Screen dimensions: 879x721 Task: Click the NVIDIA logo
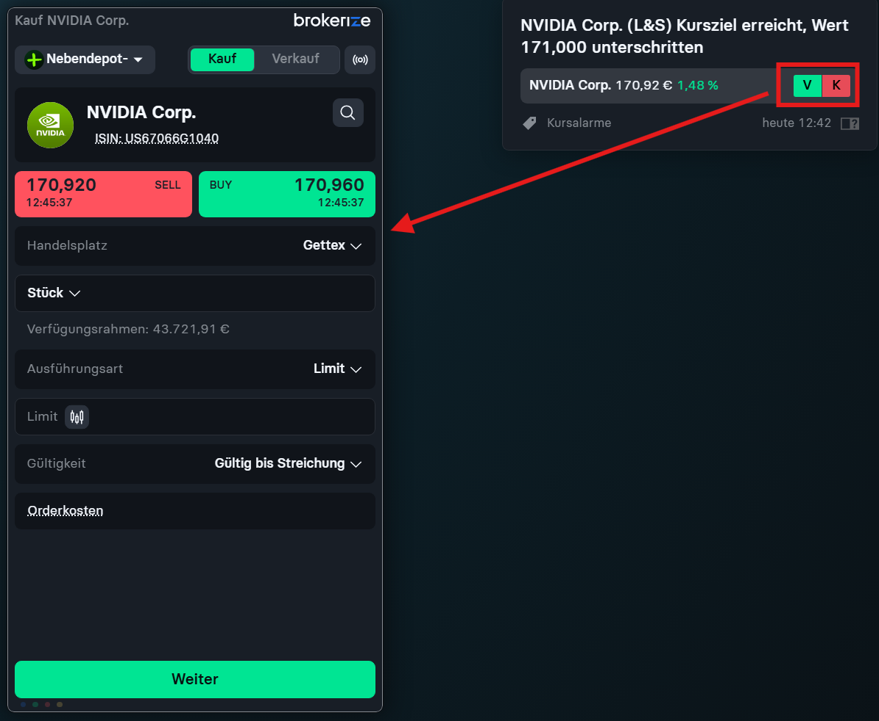coord(50,125)
